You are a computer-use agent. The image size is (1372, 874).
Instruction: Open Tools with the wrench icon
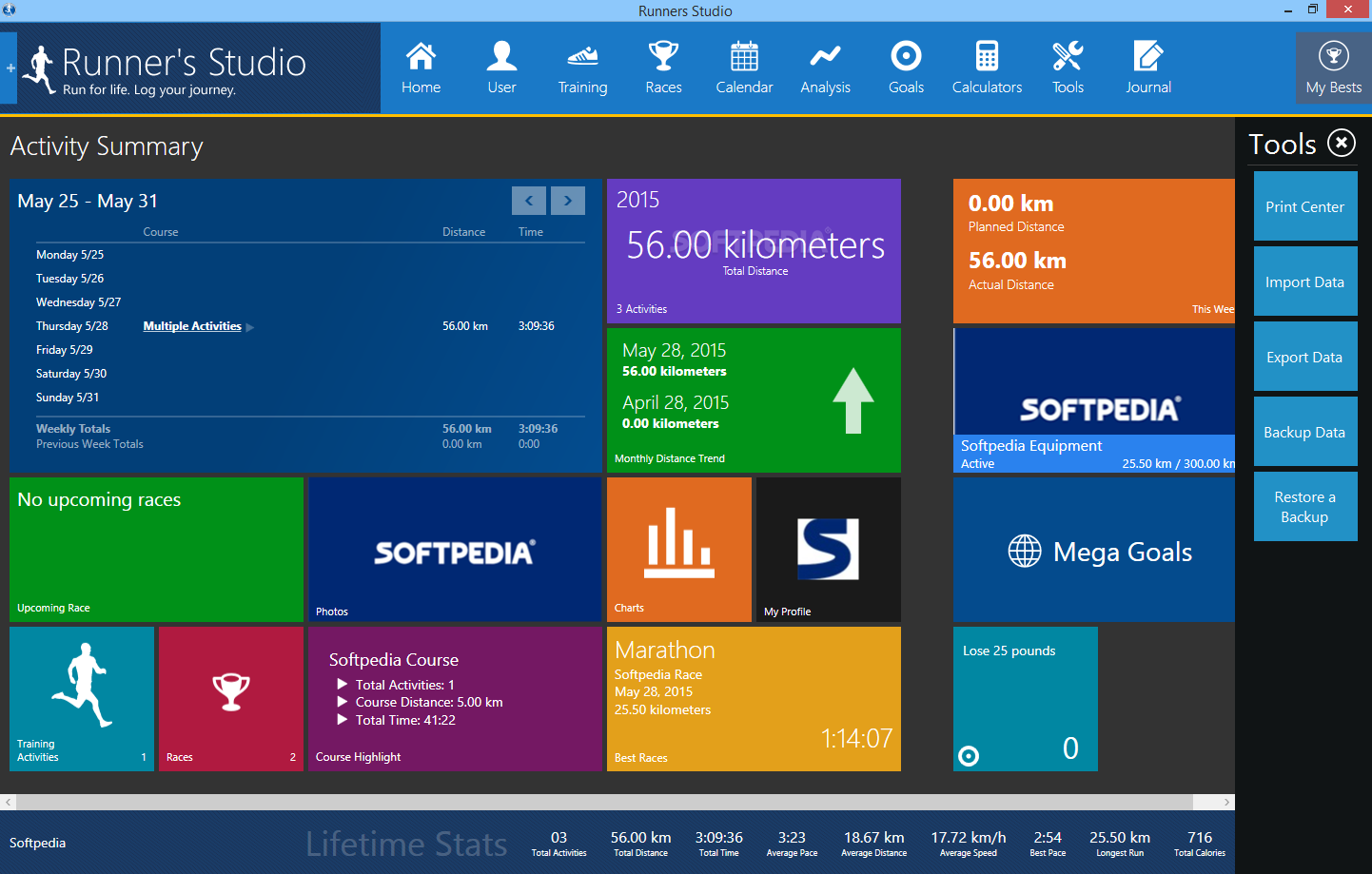[1068, 68]
